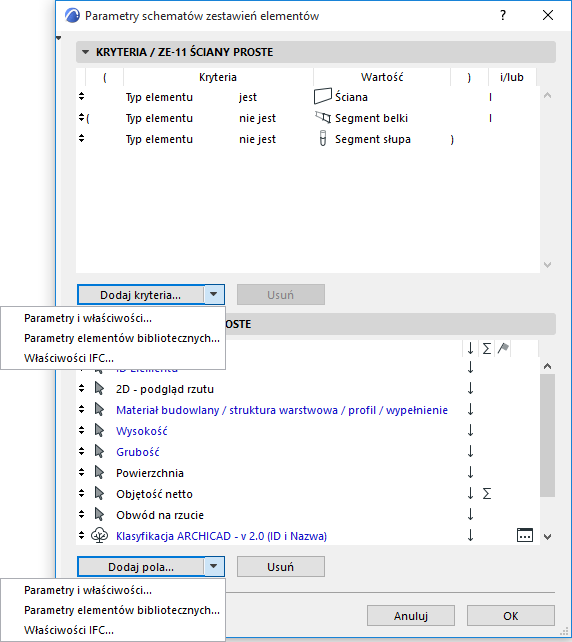Toggle sort order for Grubość
This screenshot has height=642, width=572.
pos(470,451)
